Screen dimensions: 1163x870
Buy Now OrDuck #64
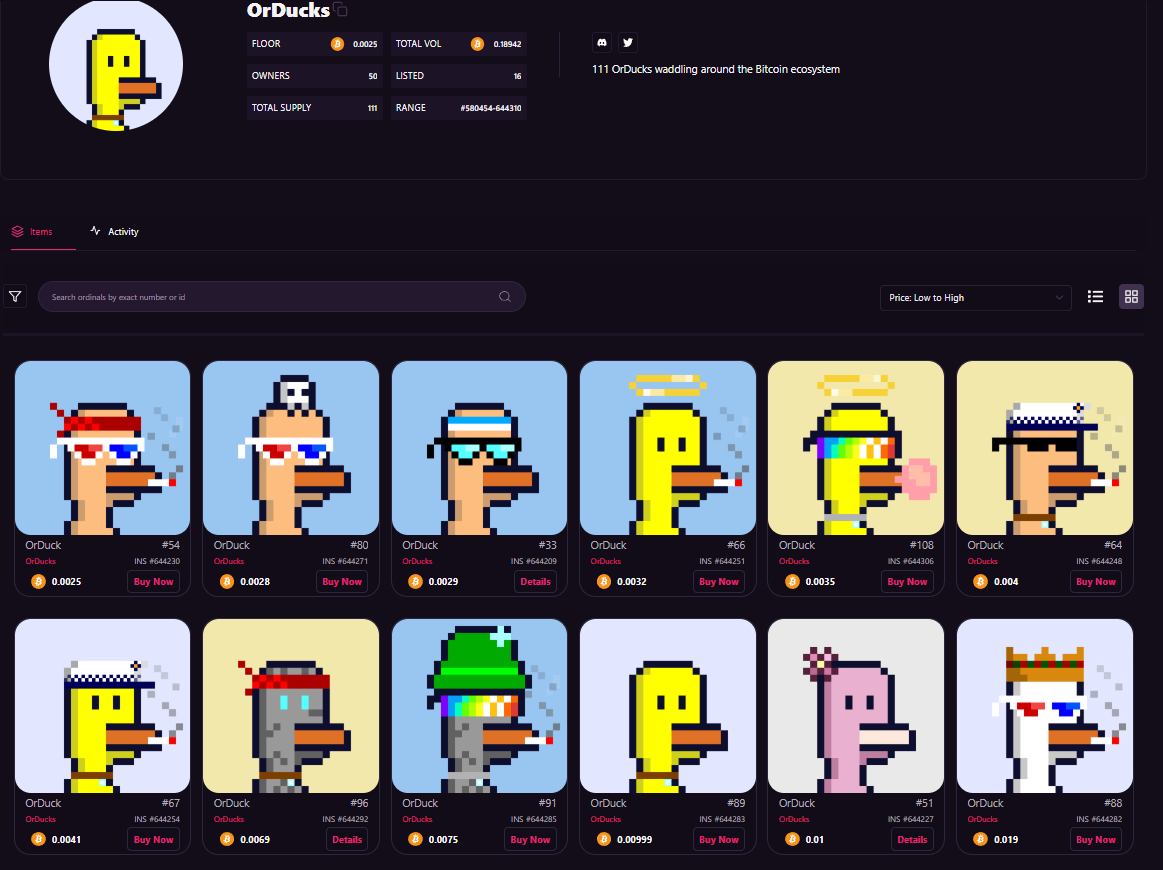tap(1096, 581)
